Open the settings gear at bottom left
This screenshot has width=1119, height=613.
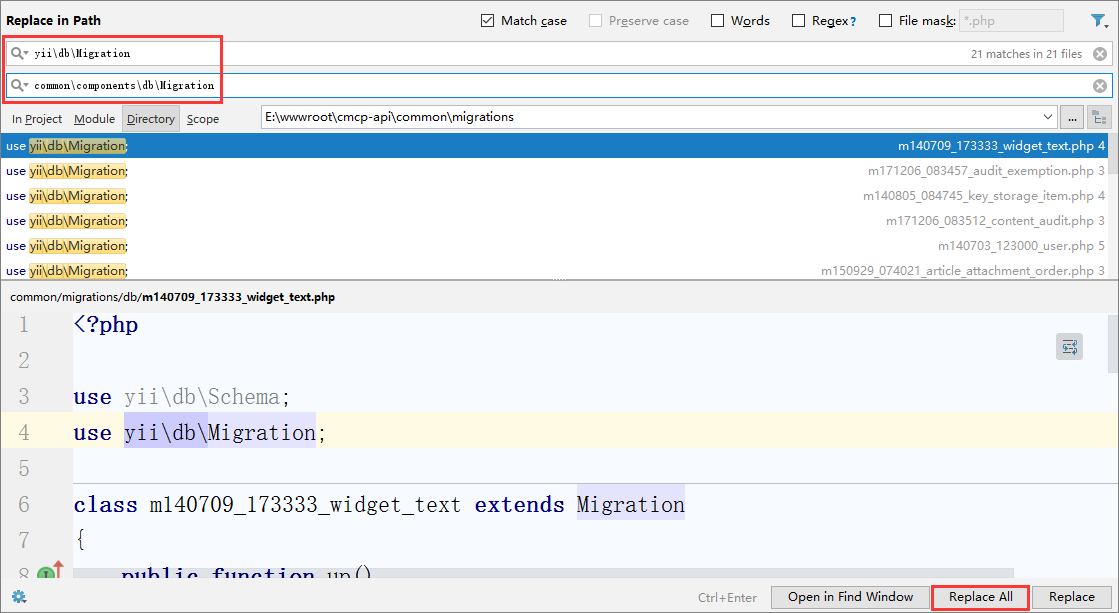tap(18, 597)
